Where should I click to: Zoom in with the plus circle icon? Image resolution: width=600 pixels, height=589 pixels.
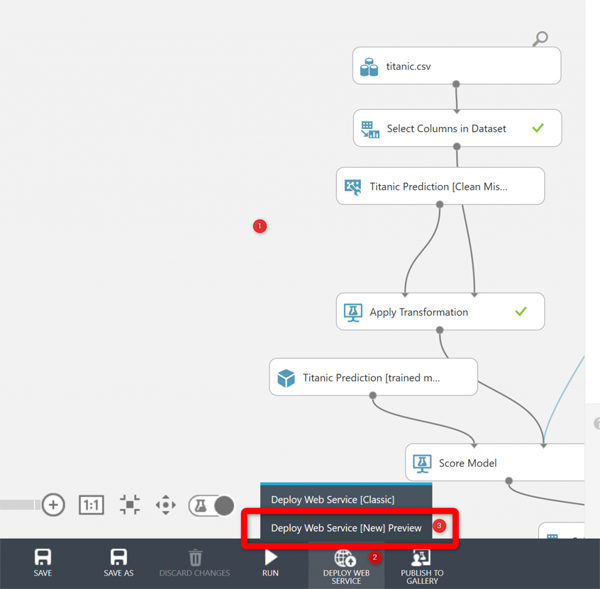(x=53, y=504)
